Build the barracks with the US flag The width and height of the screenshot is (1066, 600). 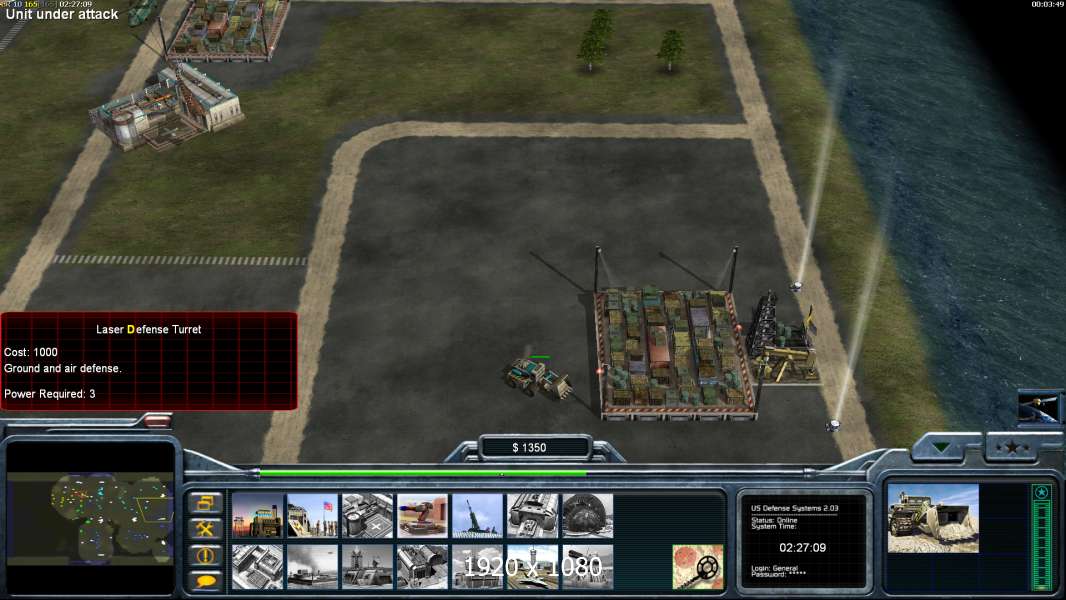click(312, 516)
